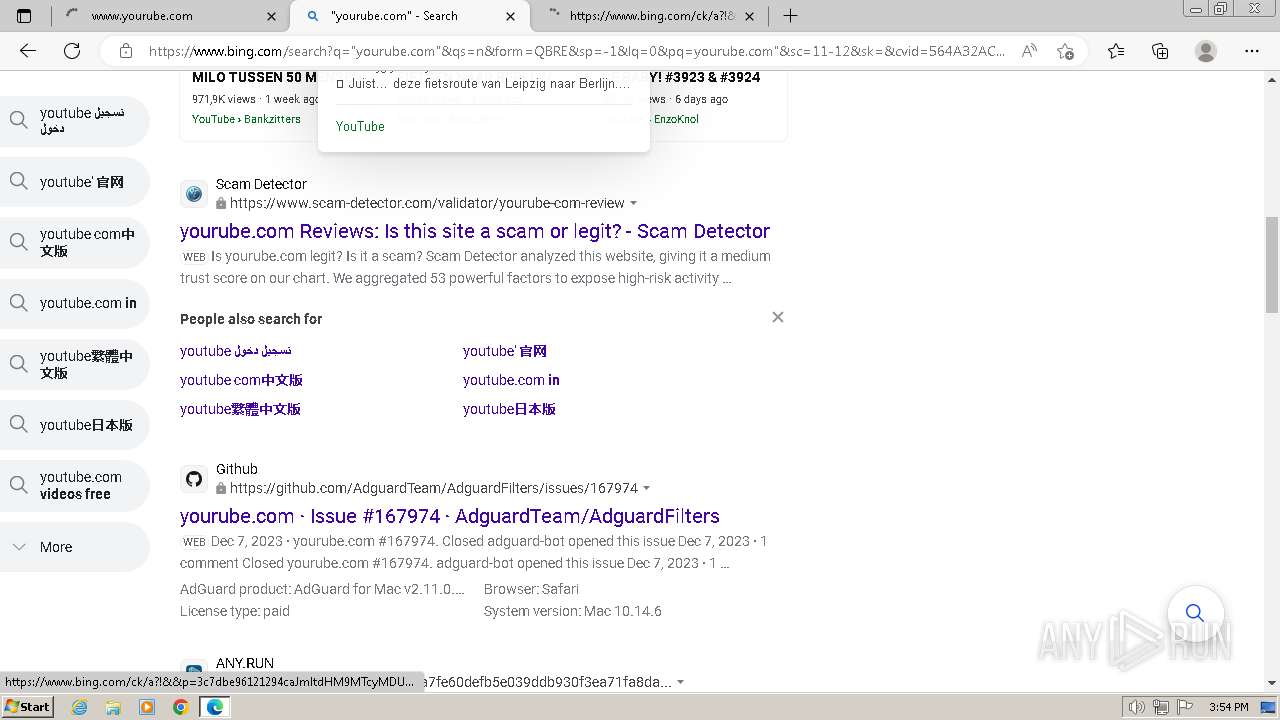Image resolution: width=1280 pixels, height=720 pixels.
Task: Click the floating blue search magnifier button
Action: 1195,612
